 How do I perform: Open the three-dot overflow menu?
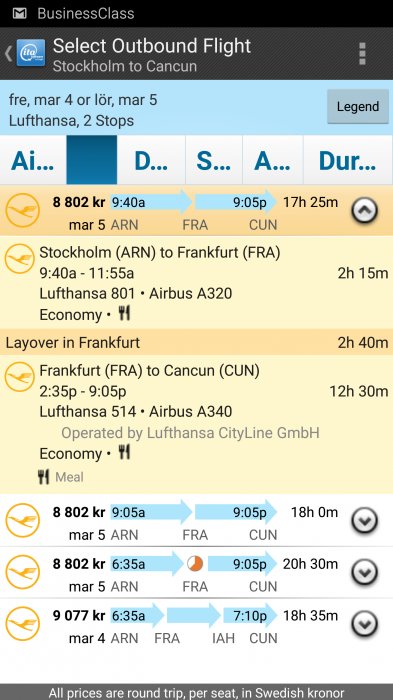[x=362, y=54]
